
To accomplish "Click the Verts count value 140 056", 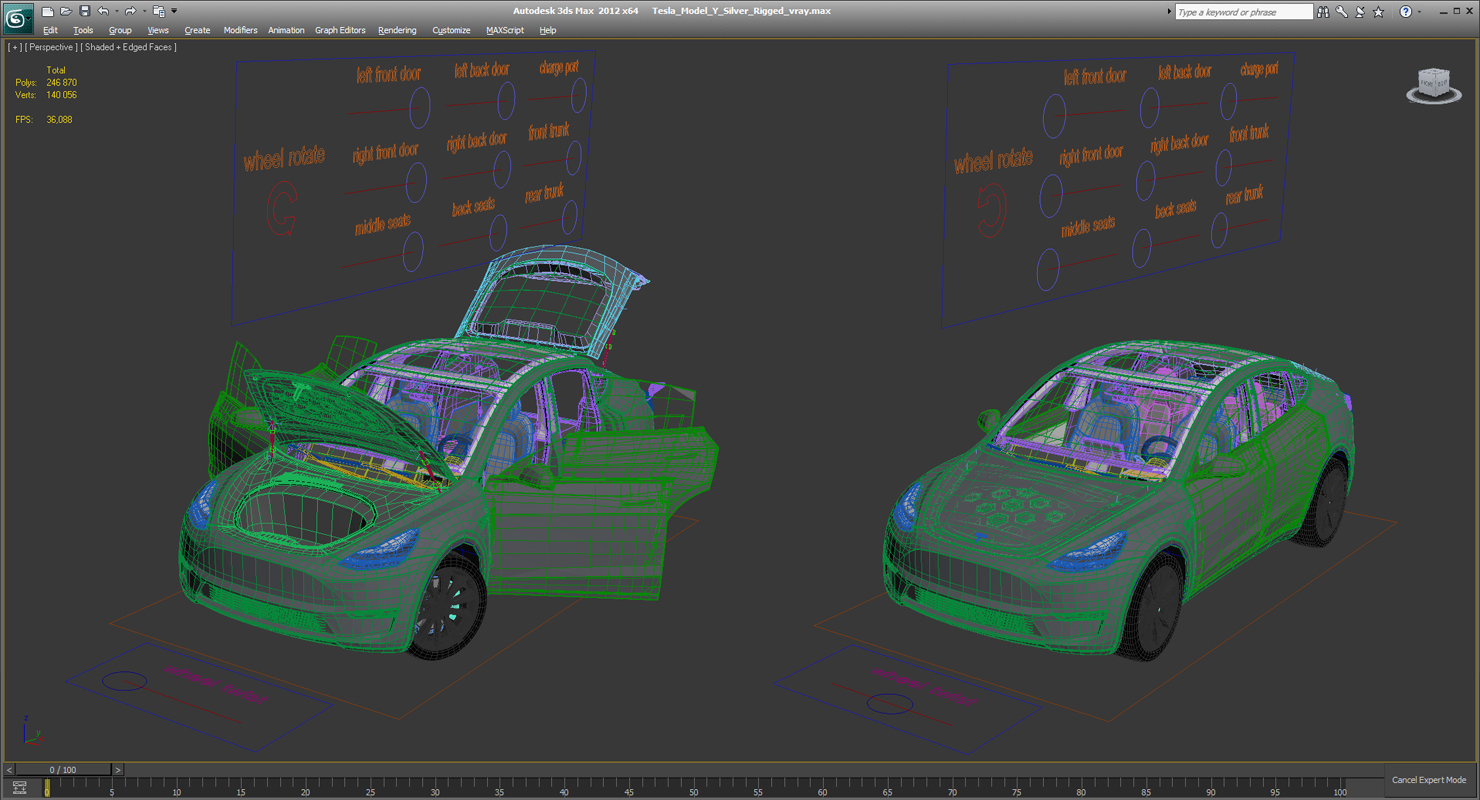I will (x=61, y=95).
